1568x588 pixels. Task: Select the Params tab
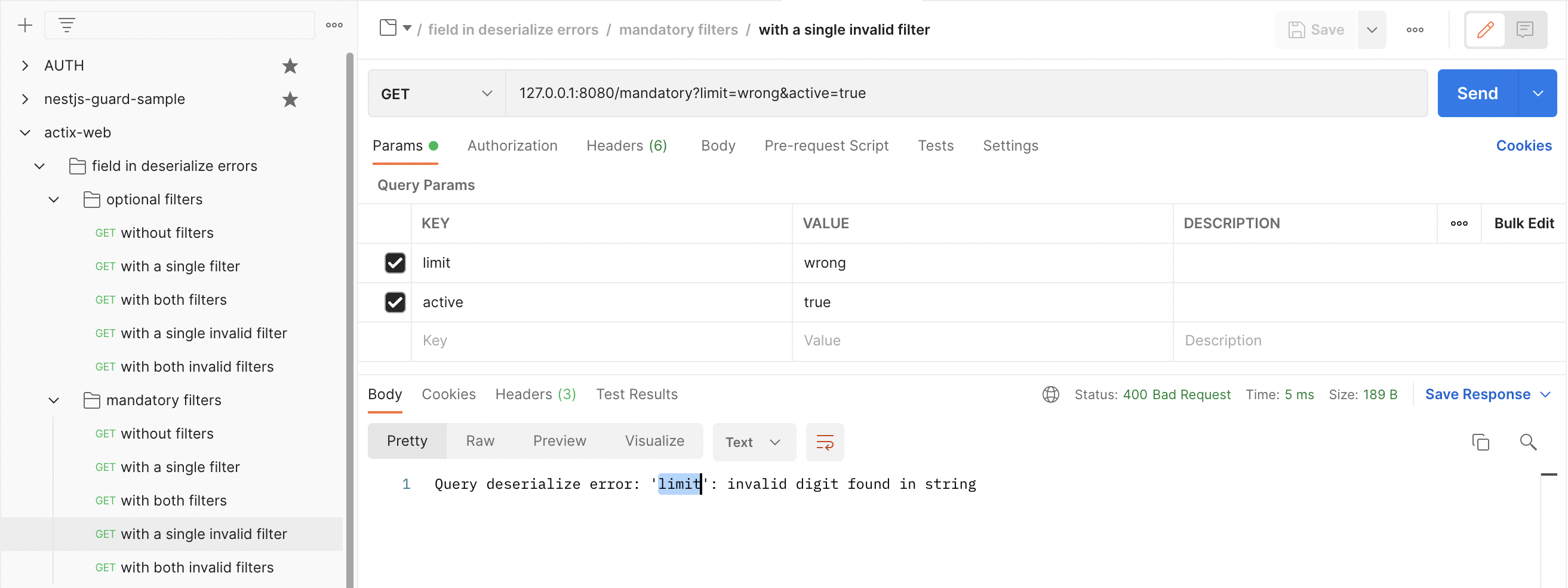405,146
